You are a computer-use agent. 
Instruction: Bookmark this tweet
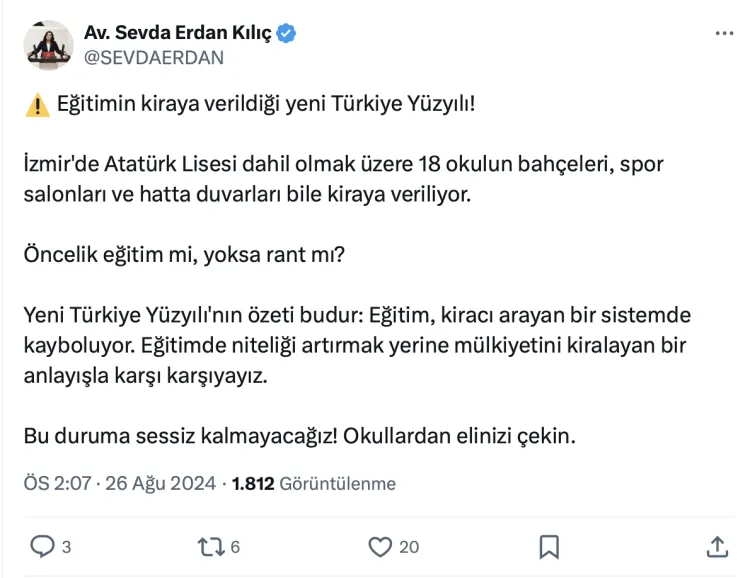tap(548, 546)
